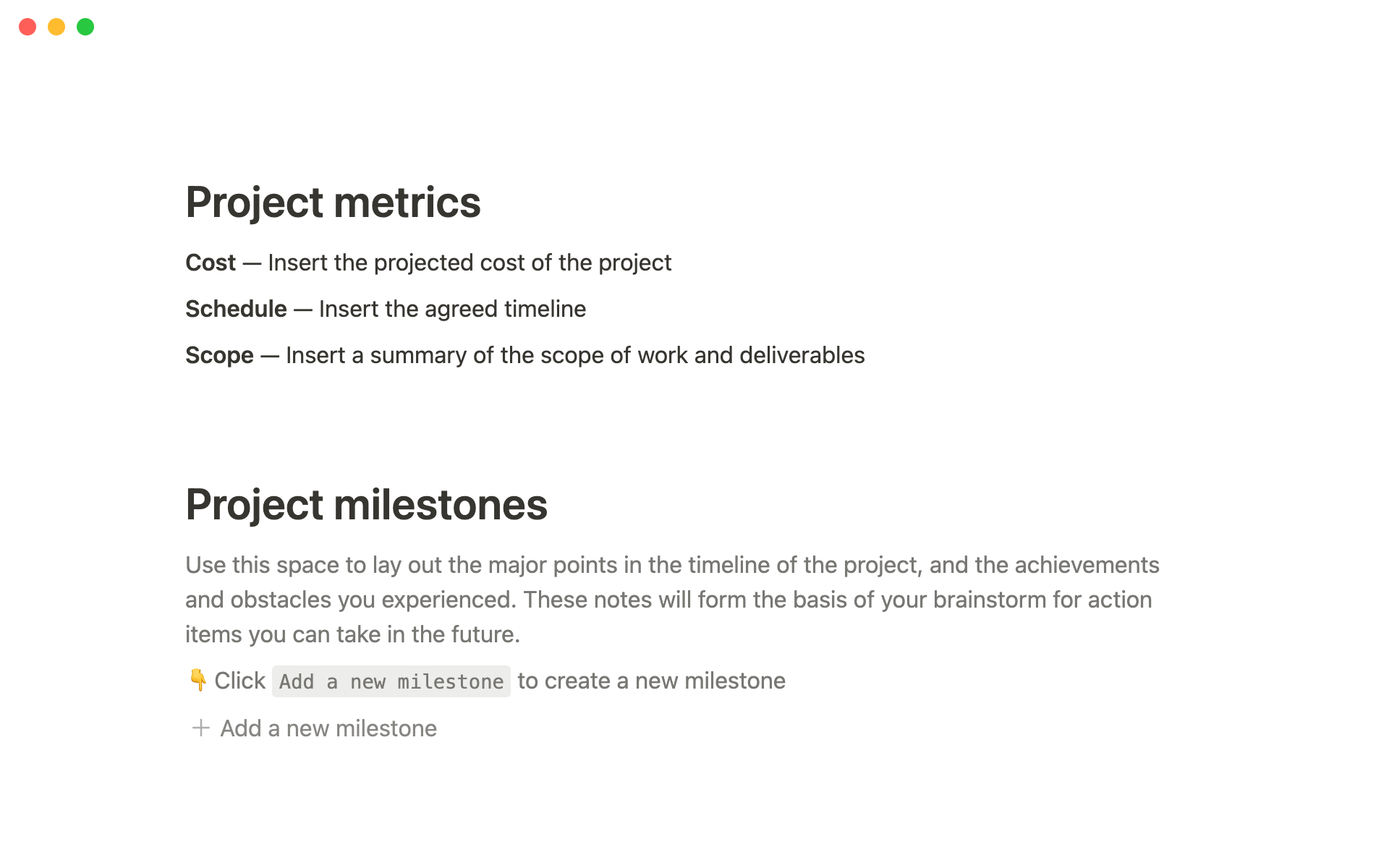Select the "Project metrics" heading
Screen dimensions: 1389x868
pyautogui.click(x=333, y=202)
